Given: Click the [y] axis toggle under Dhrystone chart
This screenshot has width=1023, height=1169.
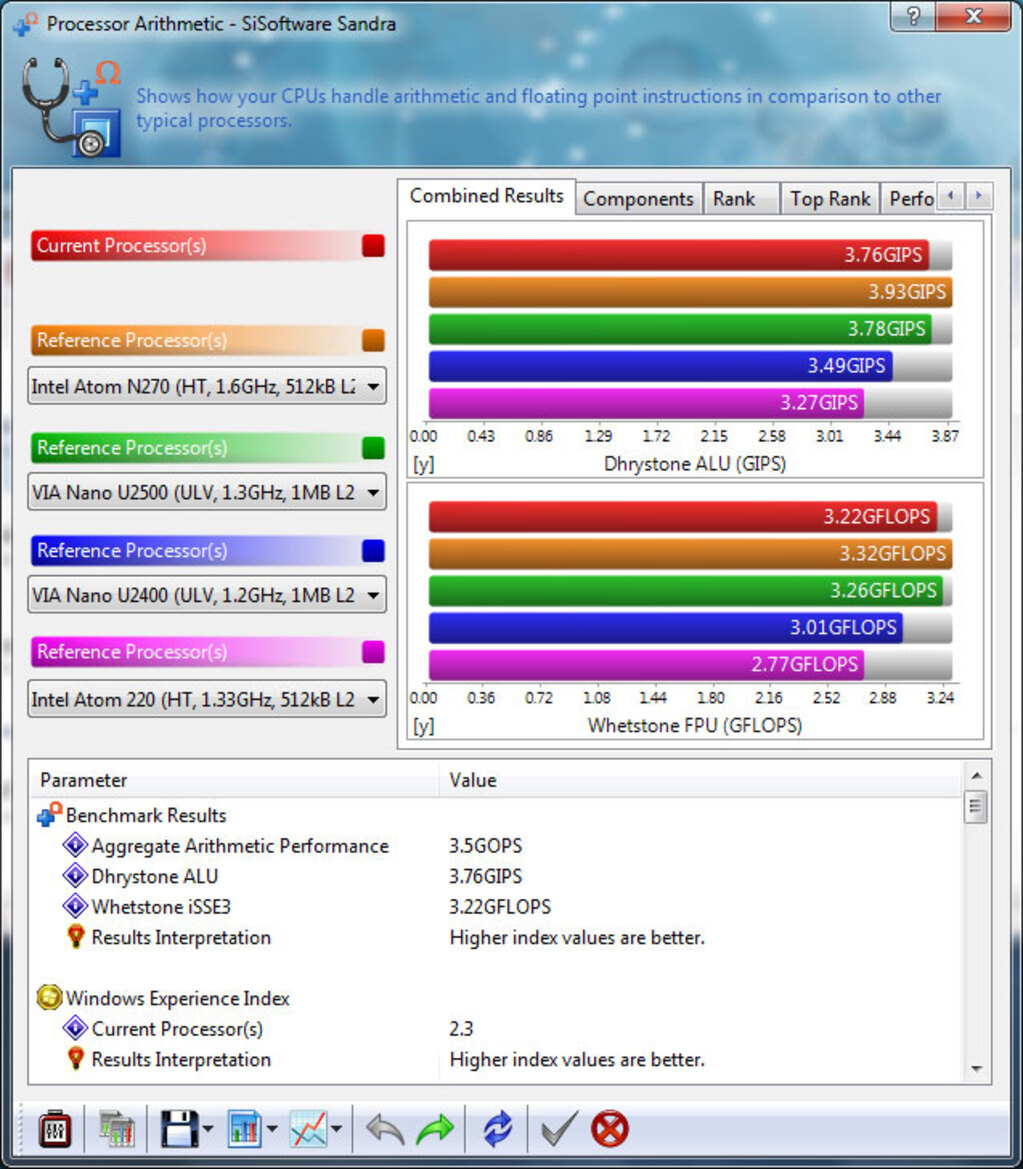Looking at the screenshot, I should pos(424,464).
